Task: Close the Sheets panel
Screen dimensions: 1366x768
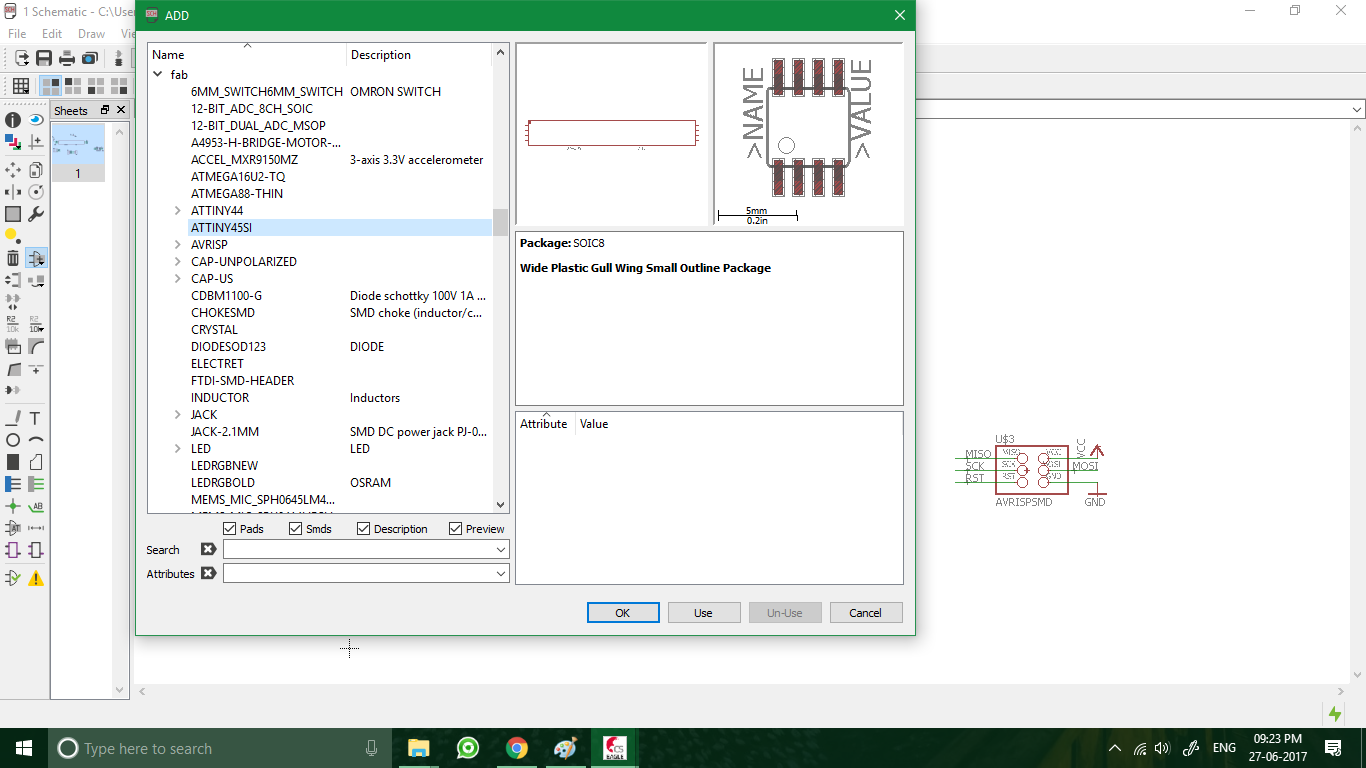Action: pyautogui.click(x=121, y=110)
